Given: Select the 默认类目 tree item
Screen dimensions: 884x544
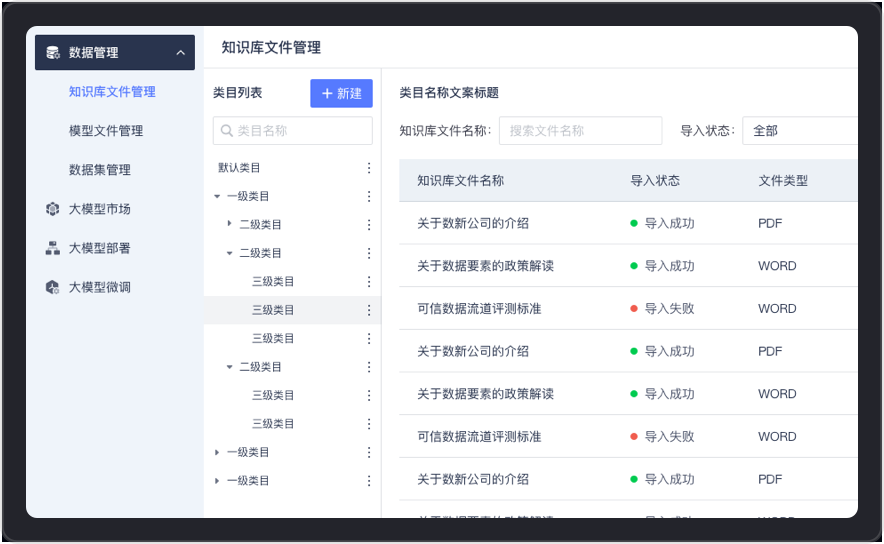Looking at the screenshot, I should tap(240, 168).
